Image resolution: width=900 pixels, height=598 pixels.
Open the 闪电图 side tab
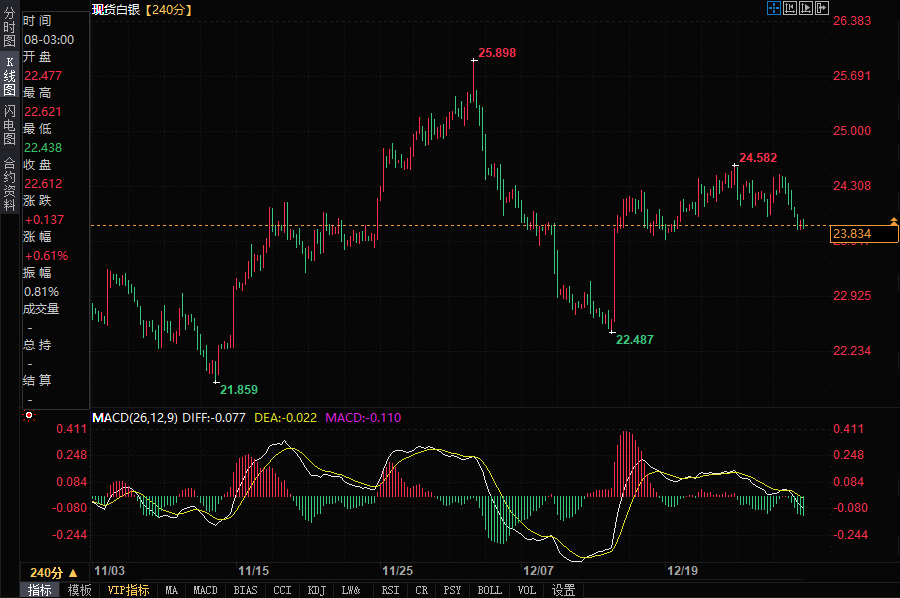(x=9, y=125)
